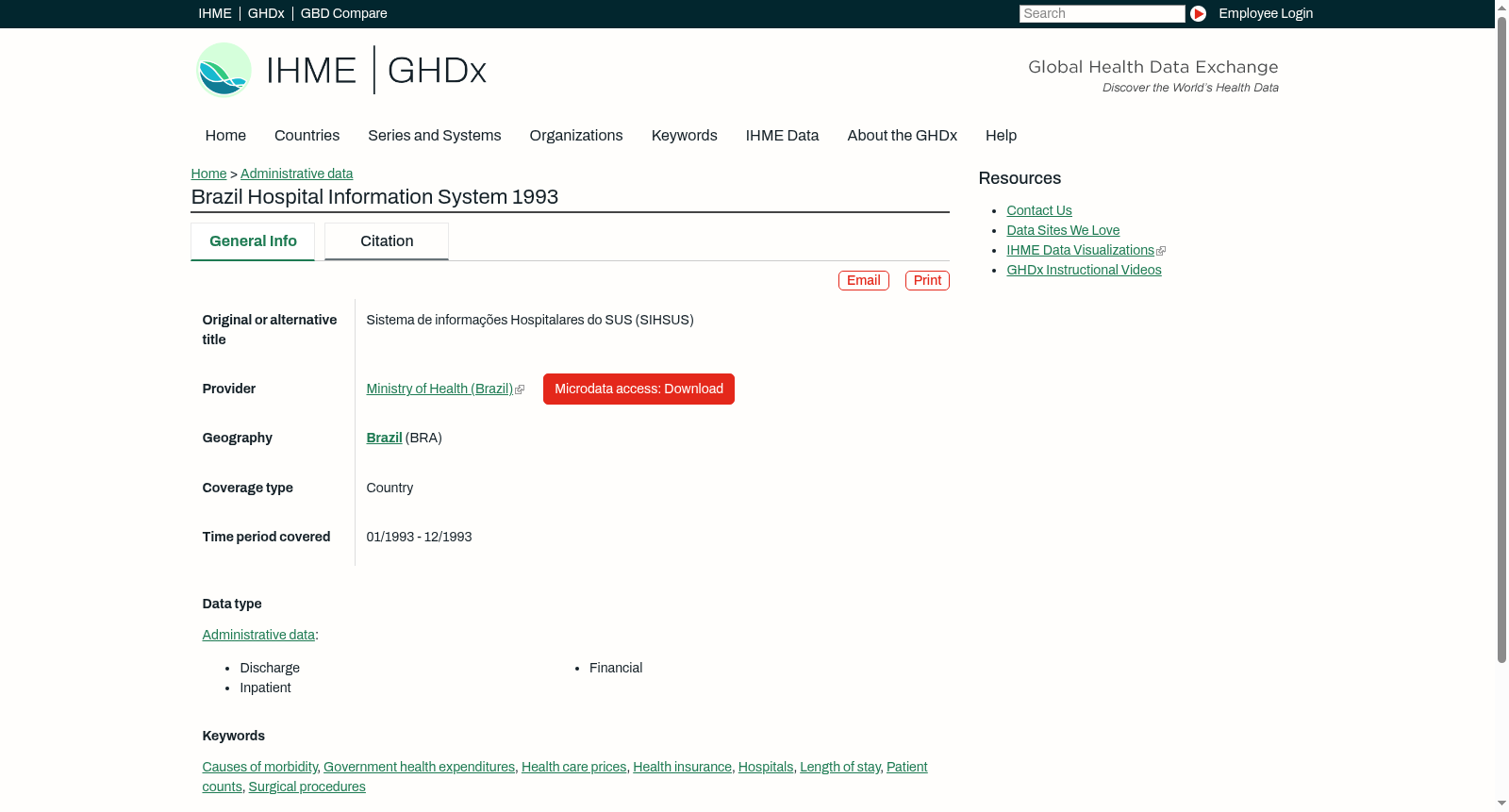Image resolution: width=1509 pixels, height=812 pixels.
Task: Open the Help menu item
Action: tap(1001, 135)
